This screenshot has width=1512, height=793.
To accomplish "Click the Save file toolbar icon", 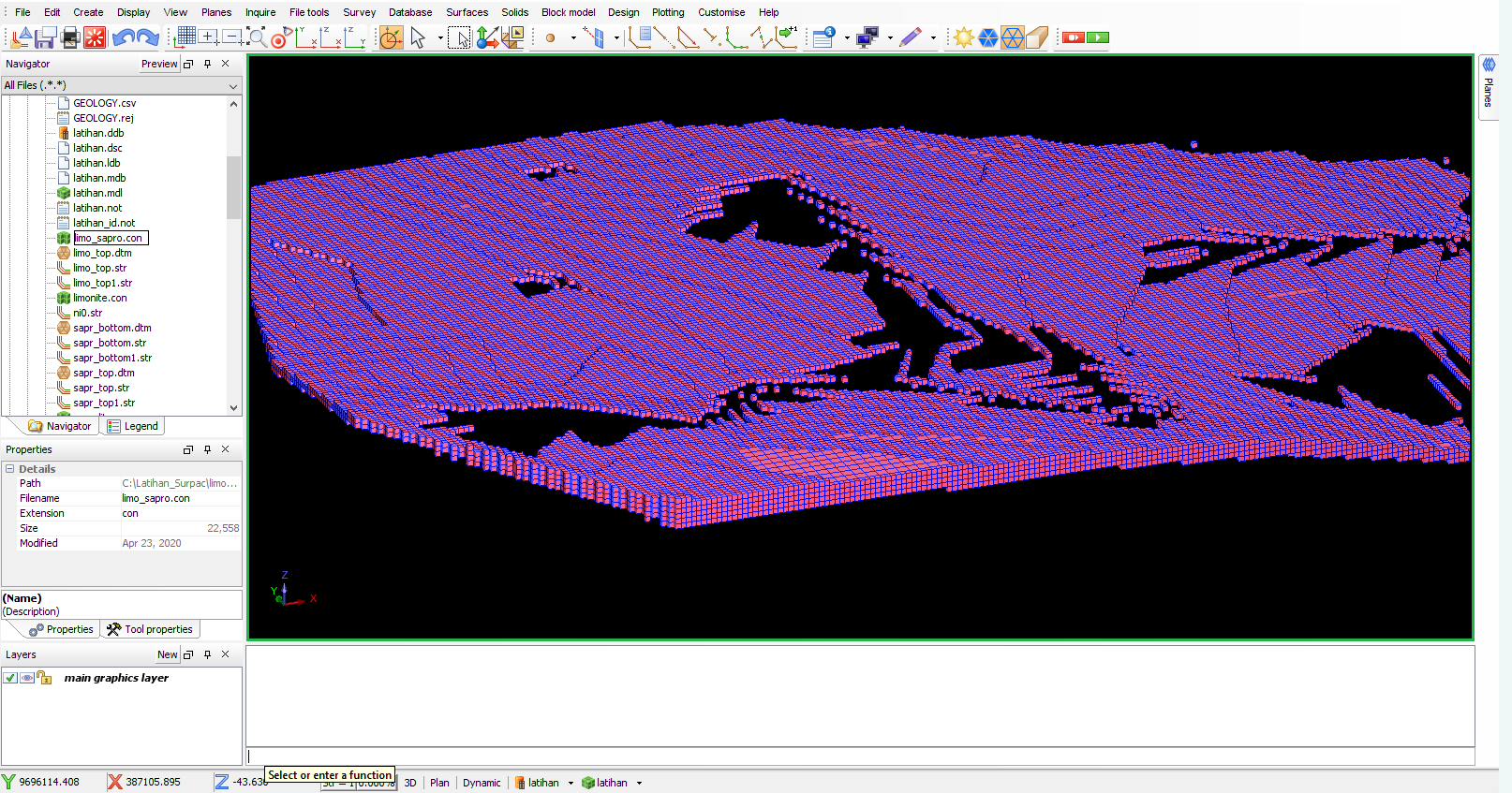I will pyautogui.click(x=45, y=37).
